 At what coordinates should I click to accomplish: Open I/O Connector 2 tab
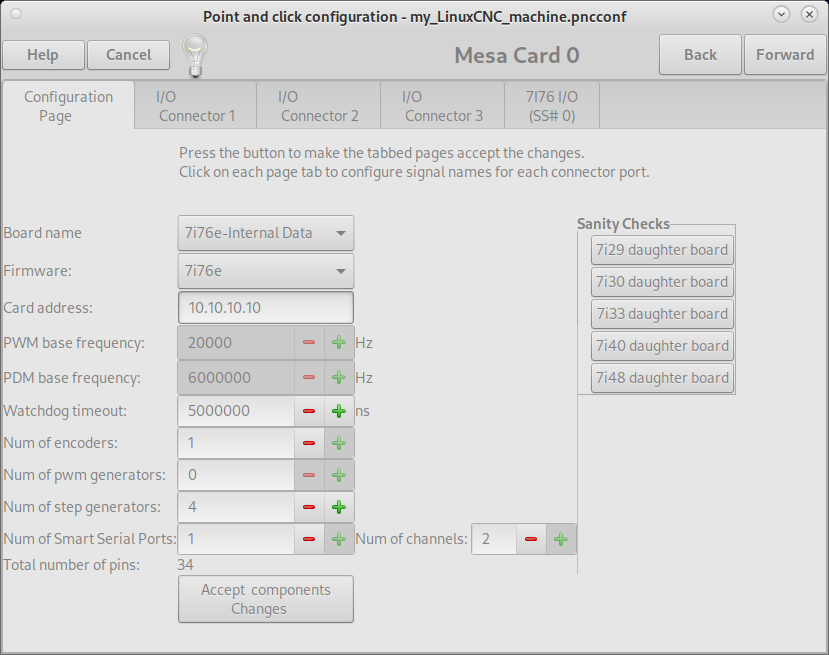pyautogui.click(x=319, y=106)
